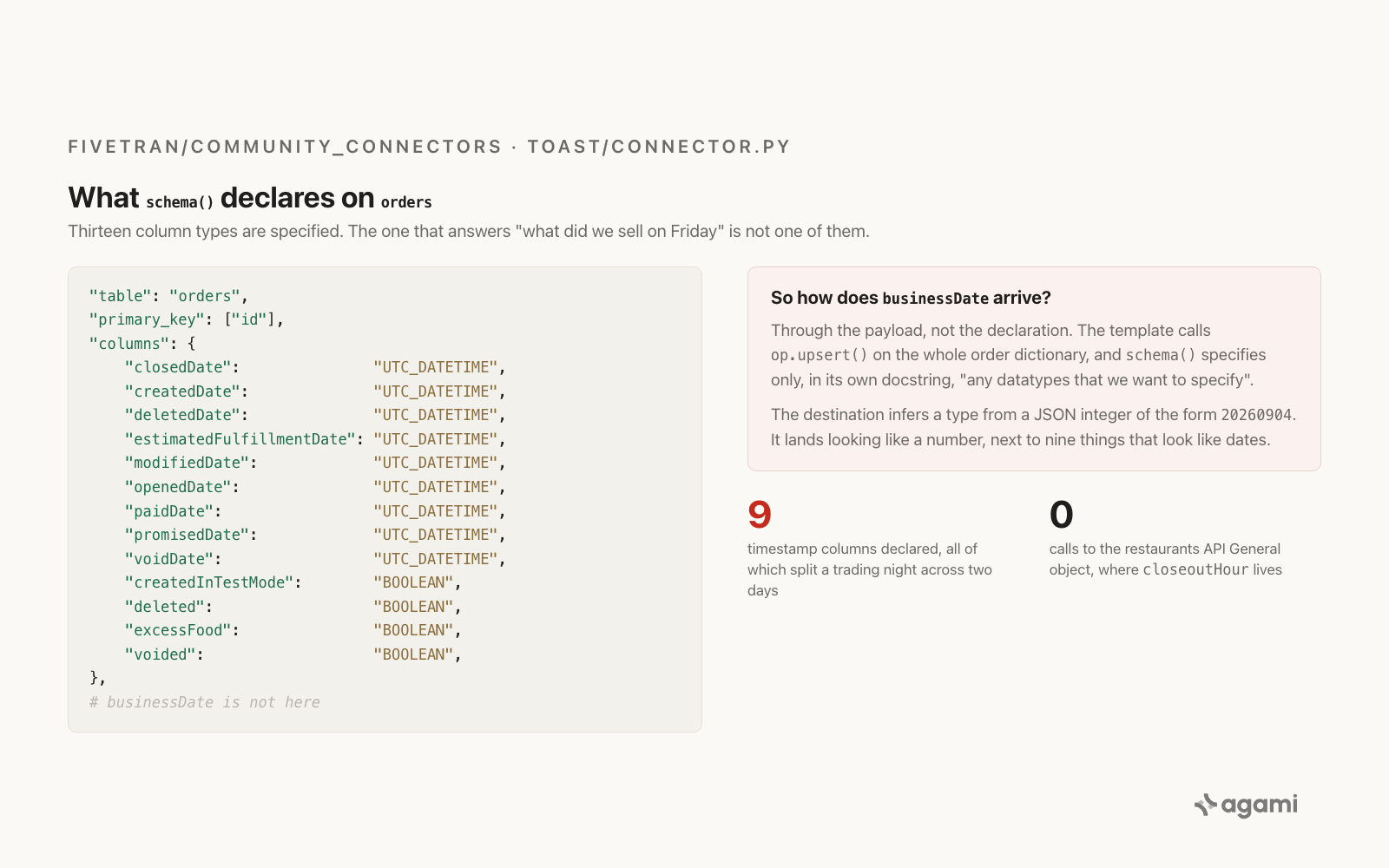The height and width of the screenshot is (868, 1389).
Task: Click the red number 9 statistic
Action: click(x=760, y=515)
